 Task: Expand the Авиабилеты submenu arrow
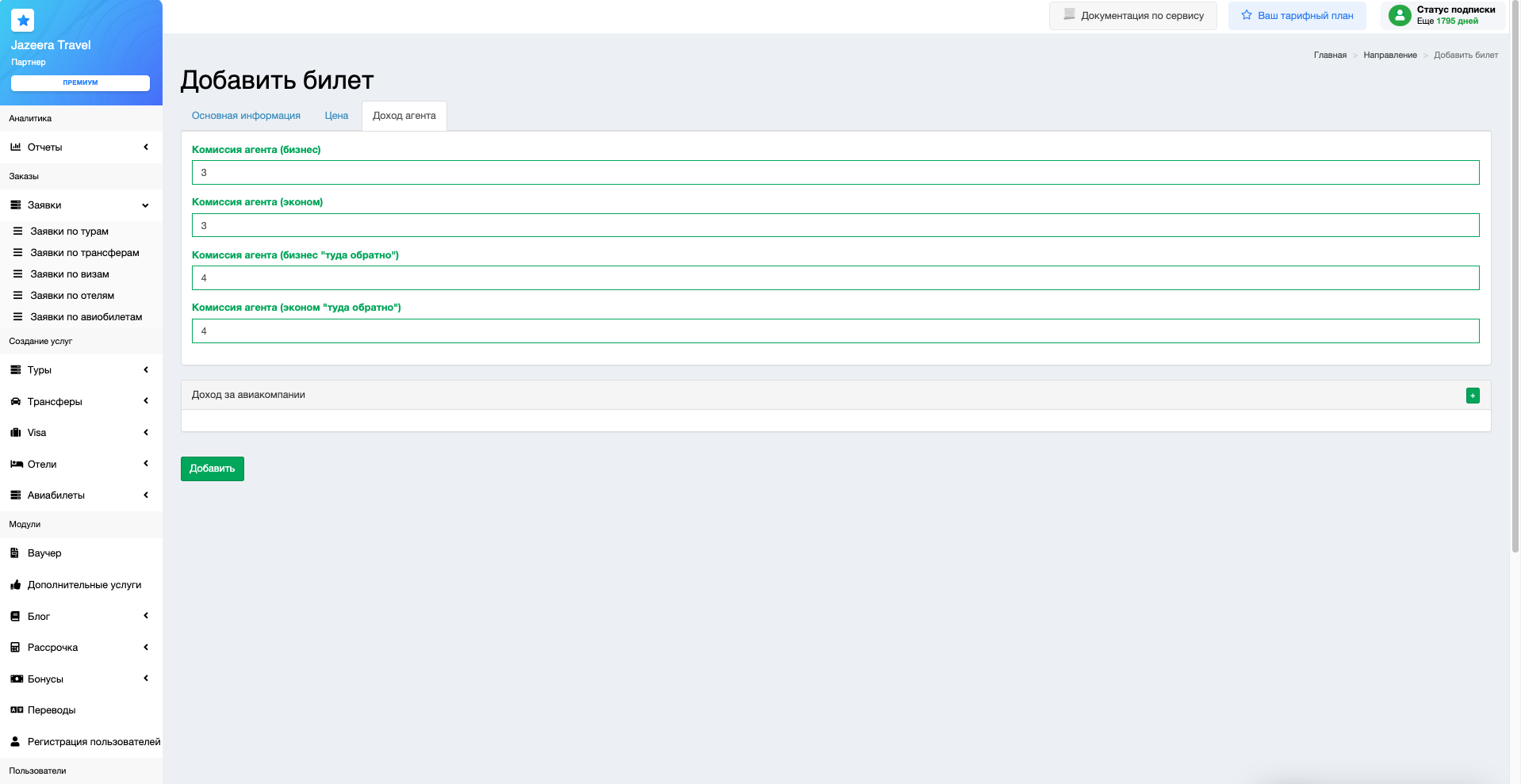click(146, 495)
